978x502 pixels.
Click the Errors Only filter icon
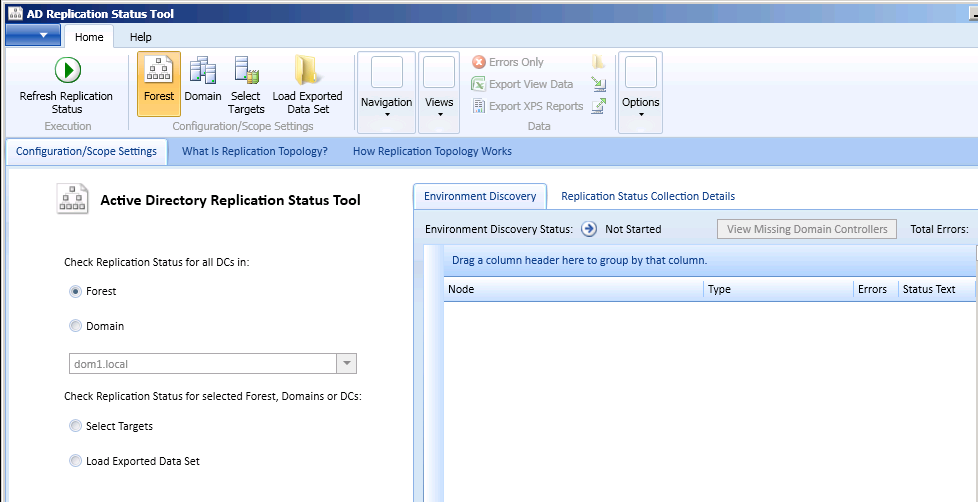coord(479,62)
